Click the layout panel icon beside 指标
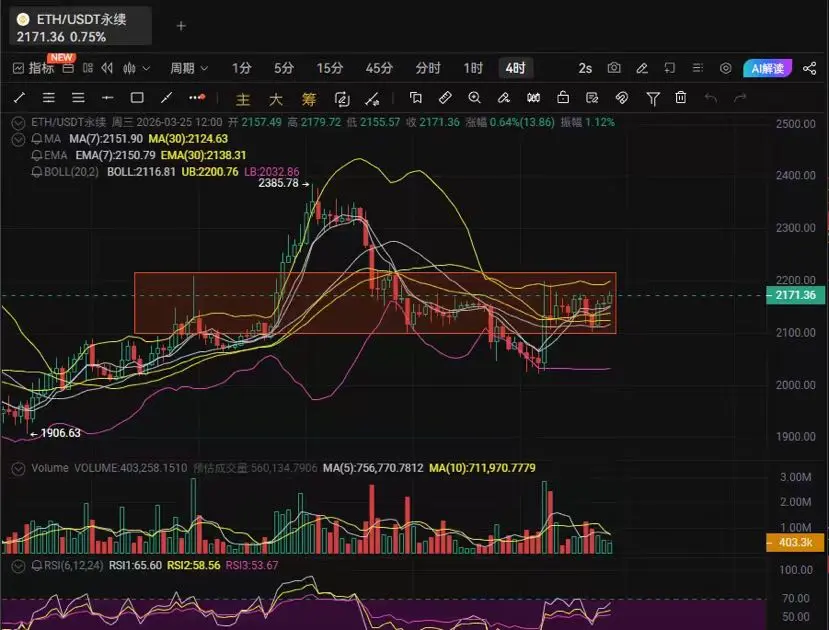The image size is (829, 630). click(x=69, y=68)
